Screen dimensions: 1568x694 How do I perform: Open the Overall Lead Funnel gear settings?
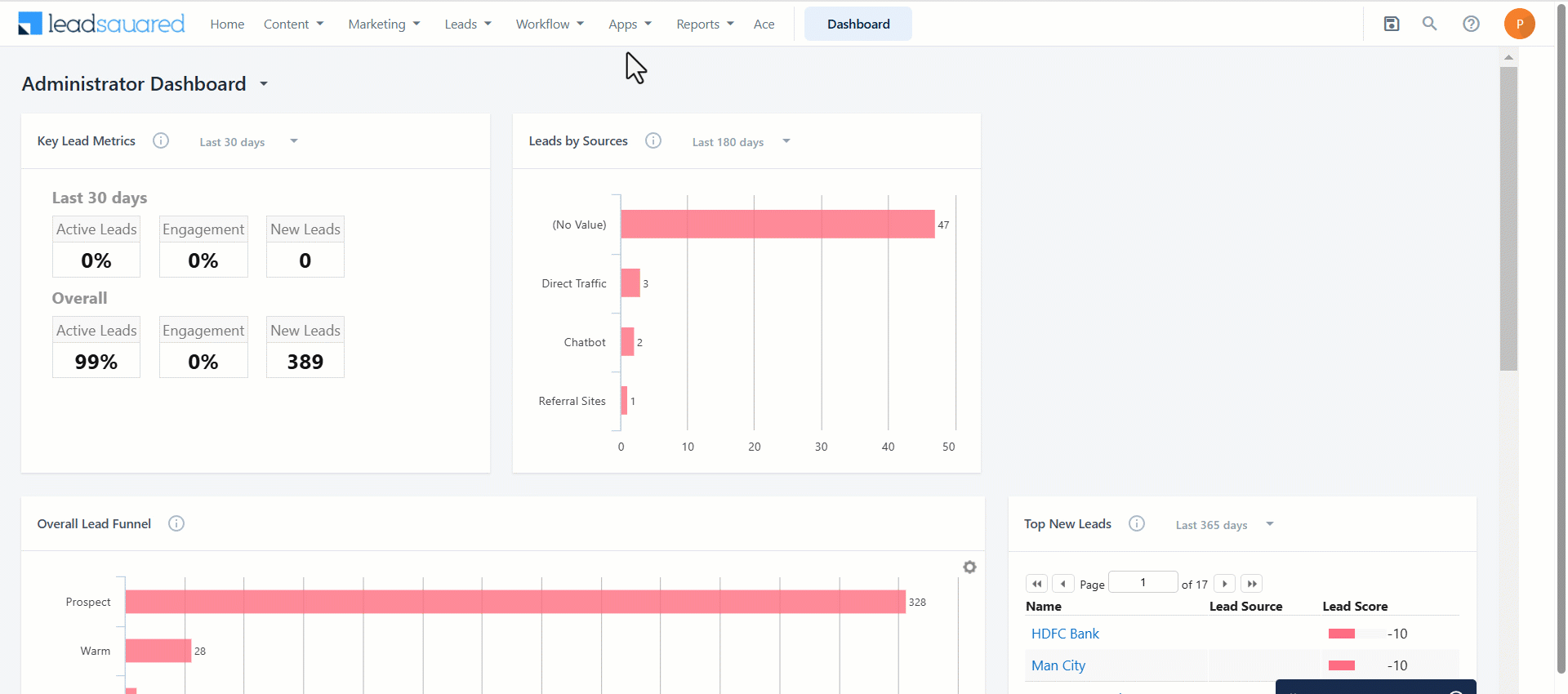tap(969, 567)
